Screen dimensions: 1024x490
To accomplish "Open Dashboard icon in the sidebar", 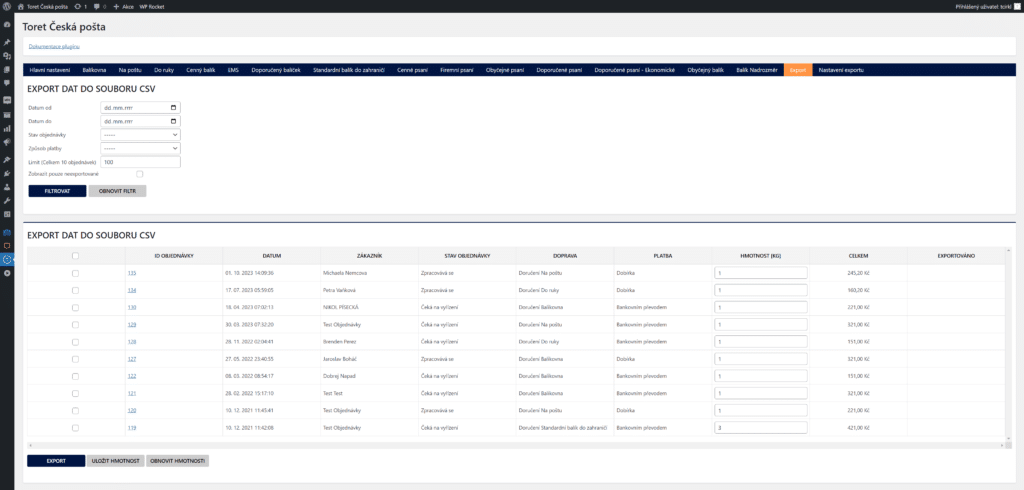I will pyautogui.click(x=7, y=24).
